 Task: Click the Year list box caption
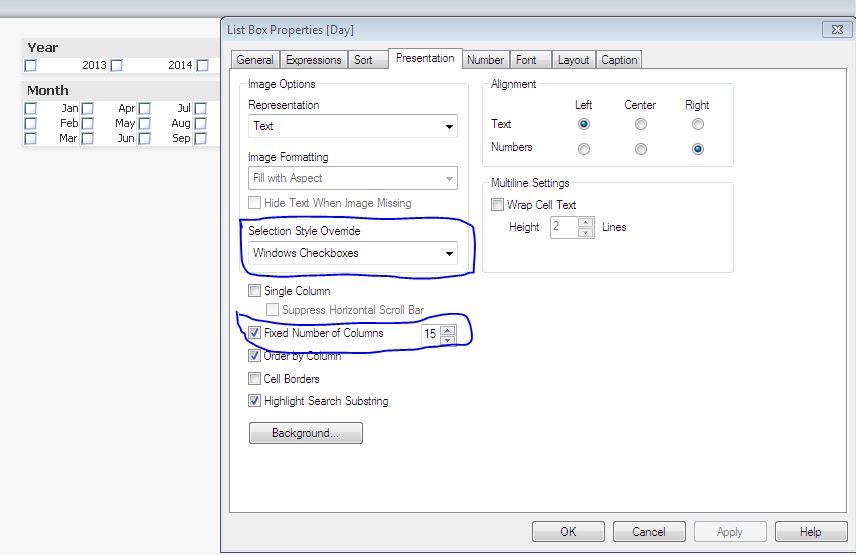pos(120,48)
